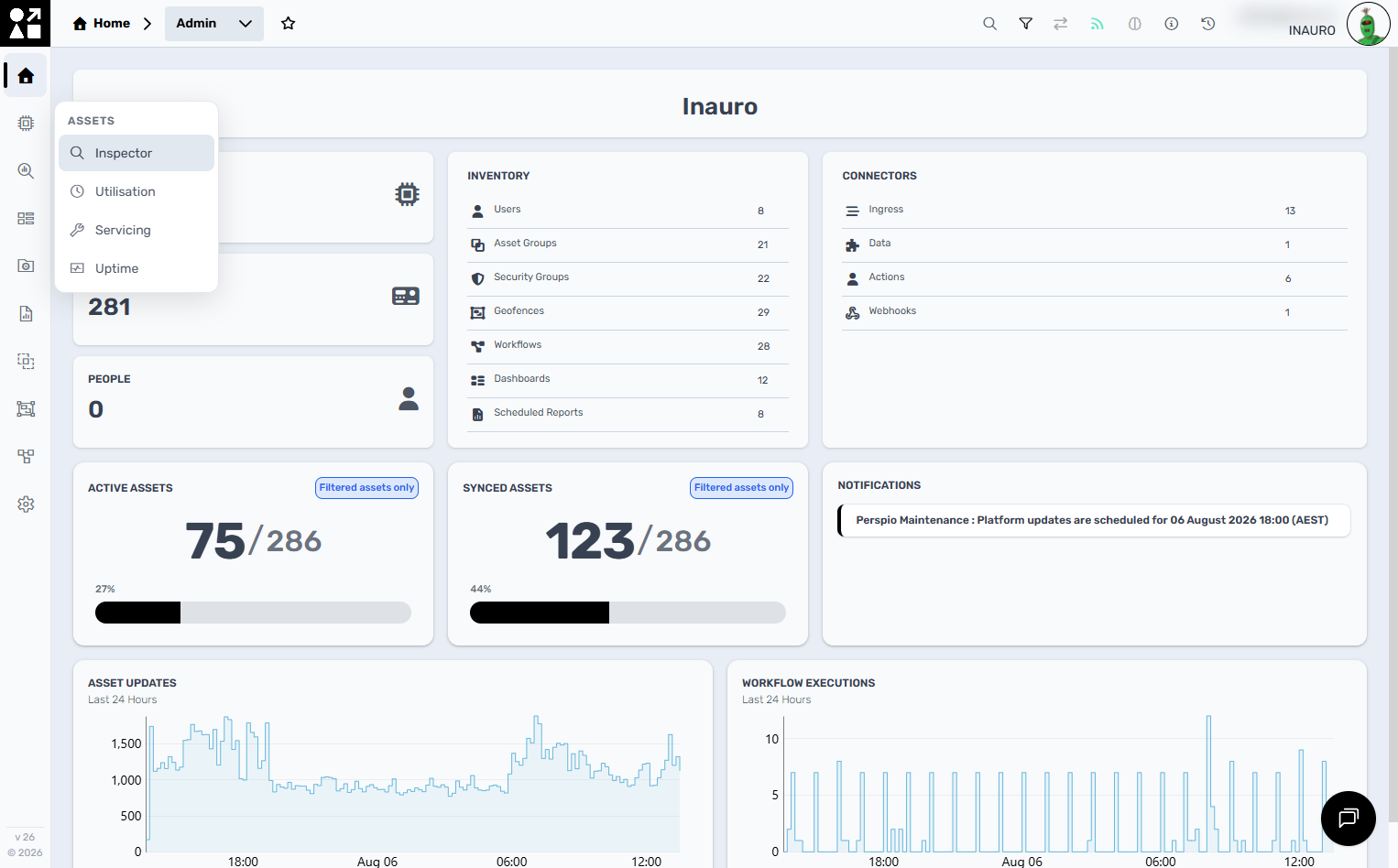Open the dashed-selection icon in sidebar
Viewport: 1398px width, 868px height.
(26, 361)
